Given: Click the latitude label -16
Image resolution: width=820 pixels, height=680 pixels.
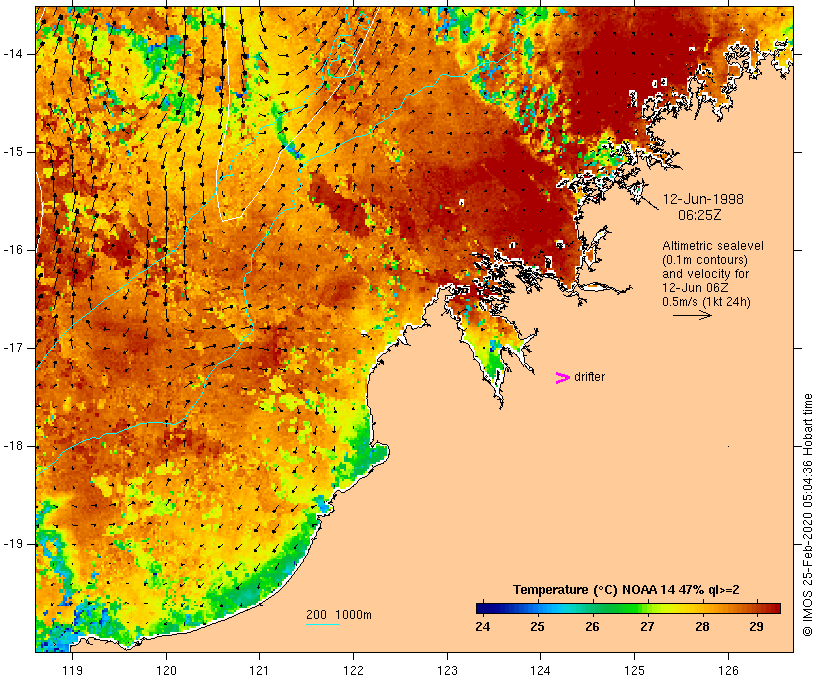Looking at the screenshot, I should (13, 250).
